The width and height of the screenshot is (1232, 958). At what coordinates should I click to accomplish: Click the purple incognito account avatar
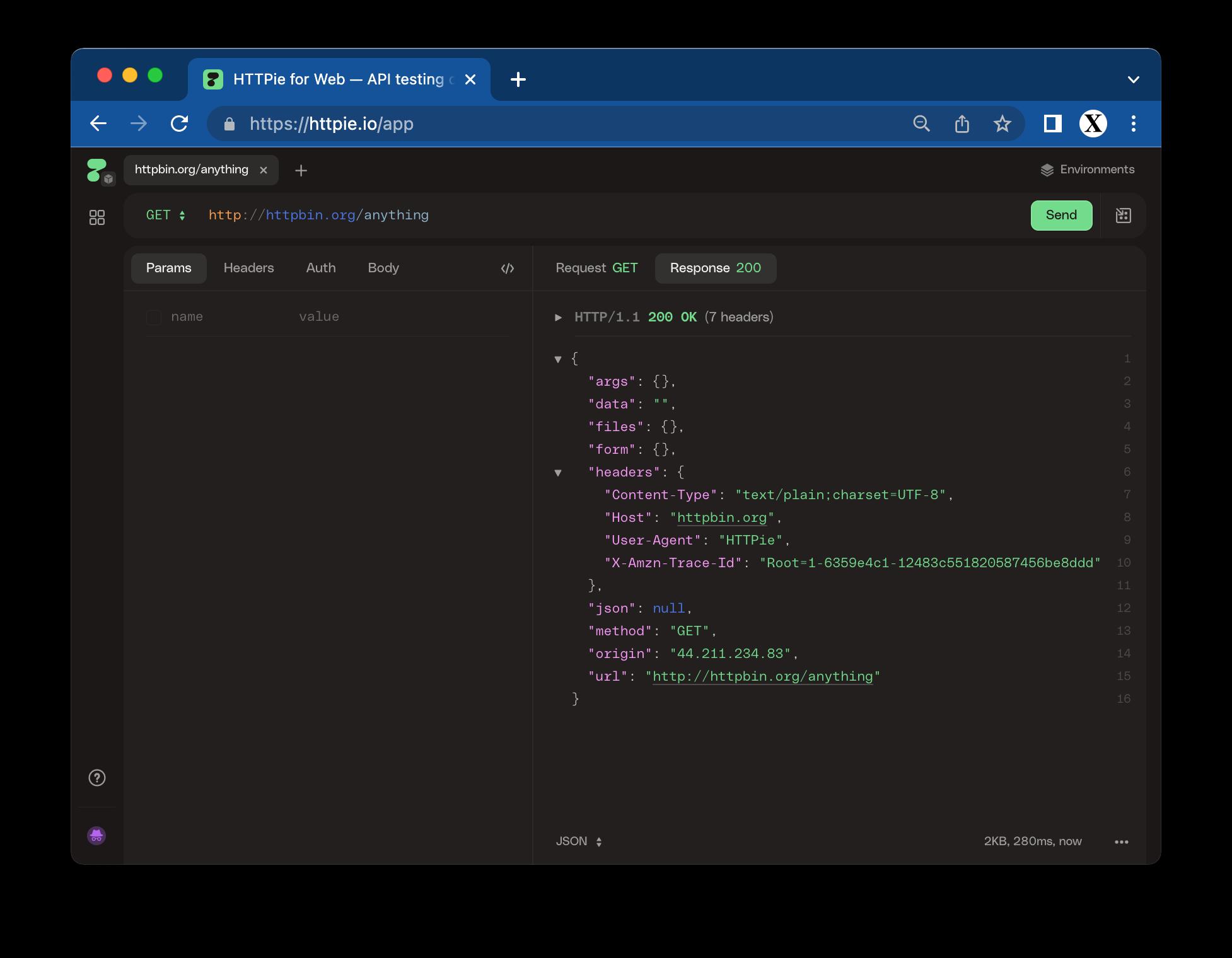96,836
